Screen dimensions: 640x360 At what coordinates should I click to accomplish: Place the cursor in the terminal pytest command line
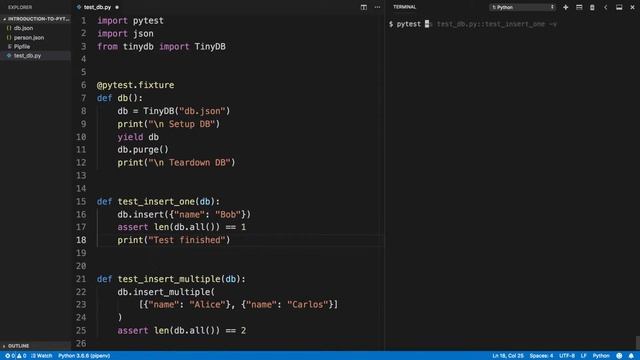coord(473,24)
